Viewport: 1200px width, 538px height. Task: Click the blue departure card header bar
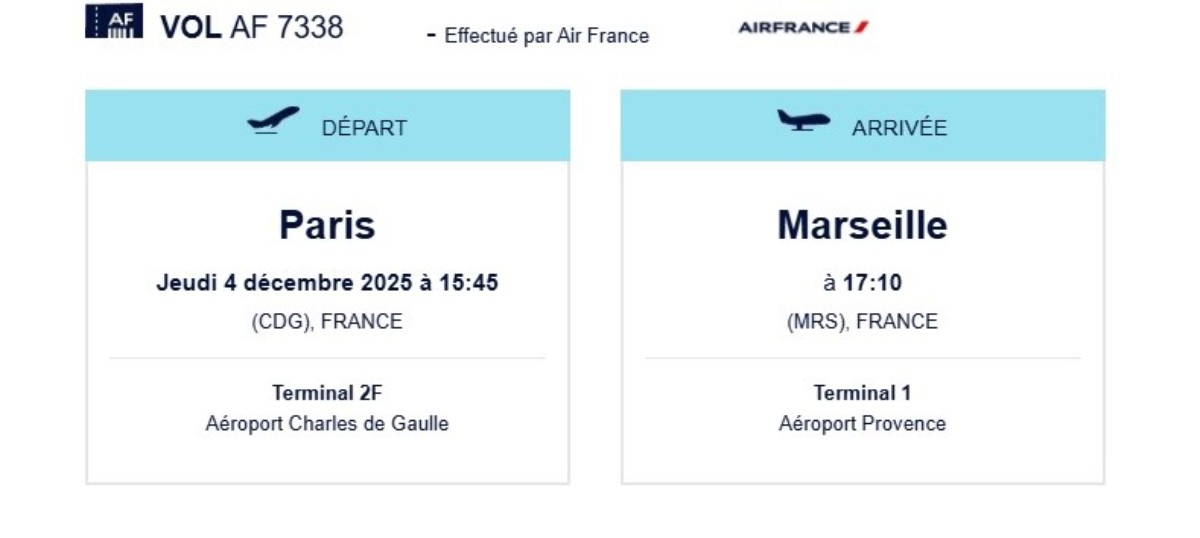click(x=327, y=126)
